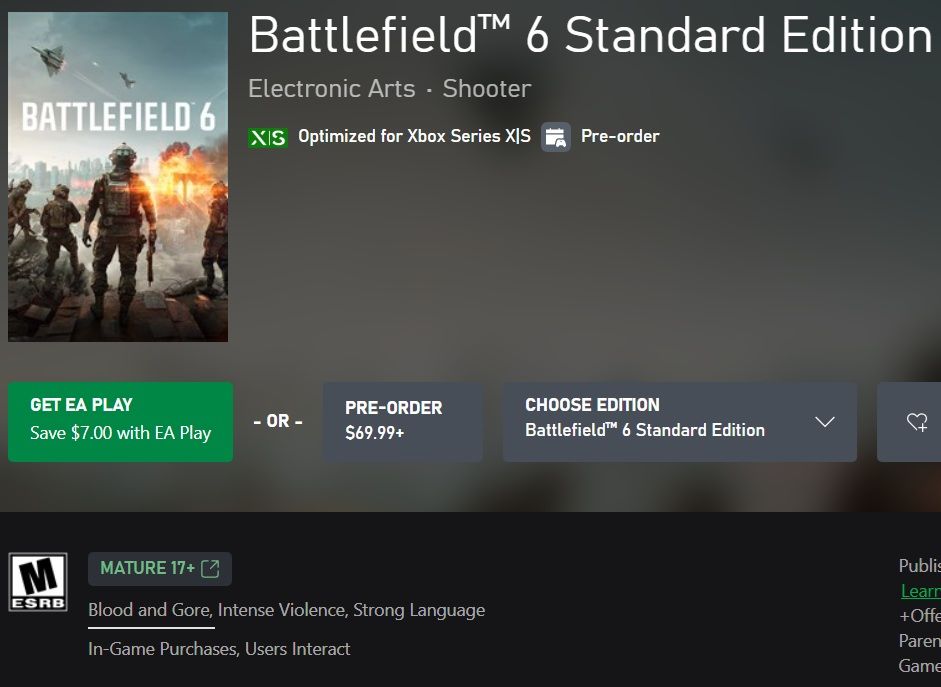Open the Choose Edition dropdown
This screenshot has width=941, height=687.
(x=679, y=422)
